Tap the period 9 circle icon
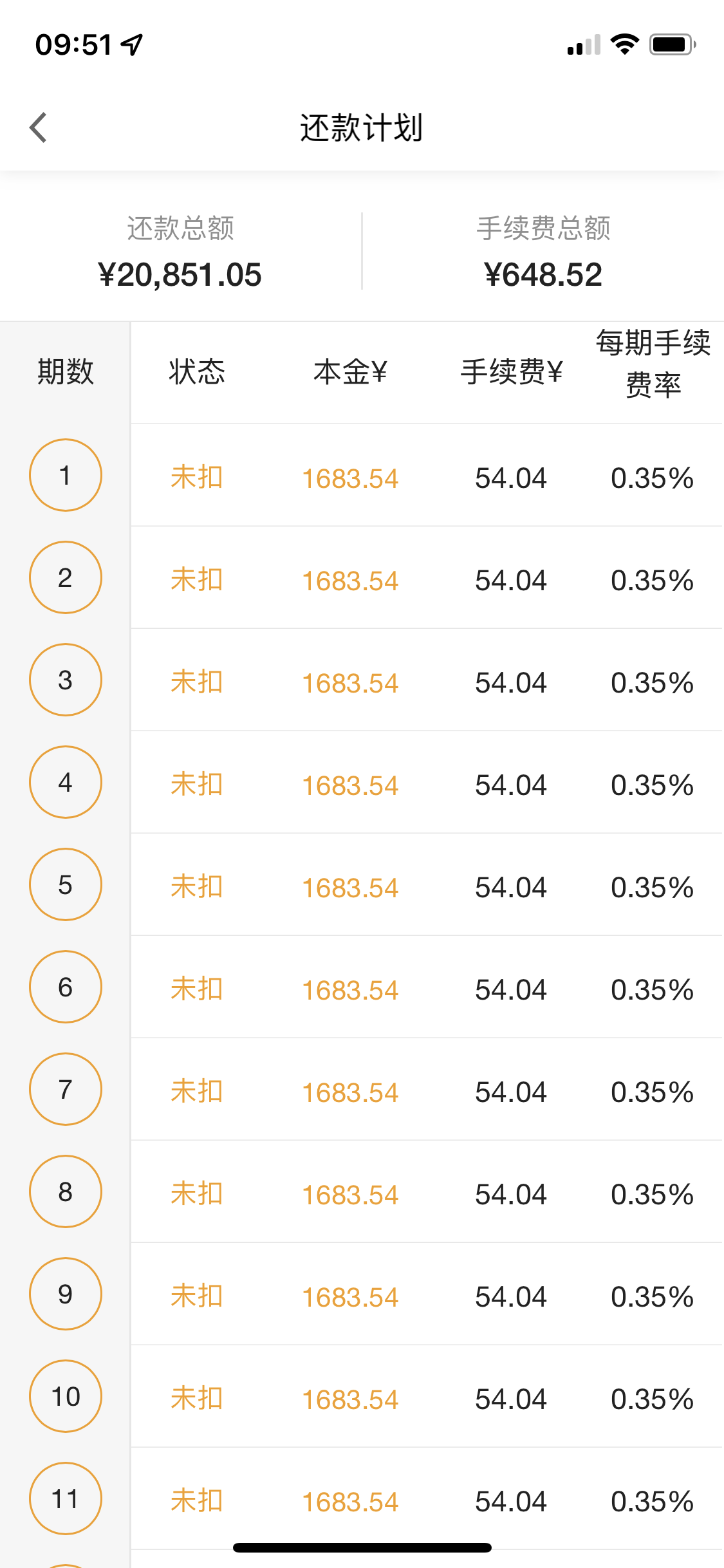Viewport: 724px width, 1568px height. (66, 1294)
